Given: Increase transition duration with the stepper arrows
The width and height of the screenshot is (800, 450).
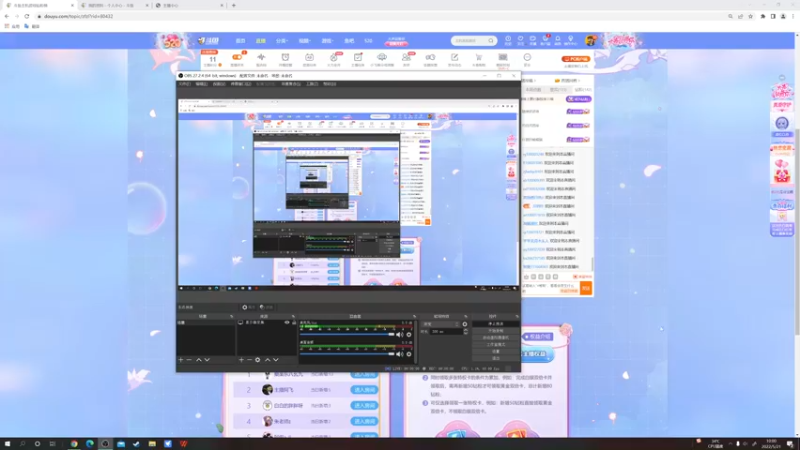Looking at the screenshot, I should tap(465, 330).
